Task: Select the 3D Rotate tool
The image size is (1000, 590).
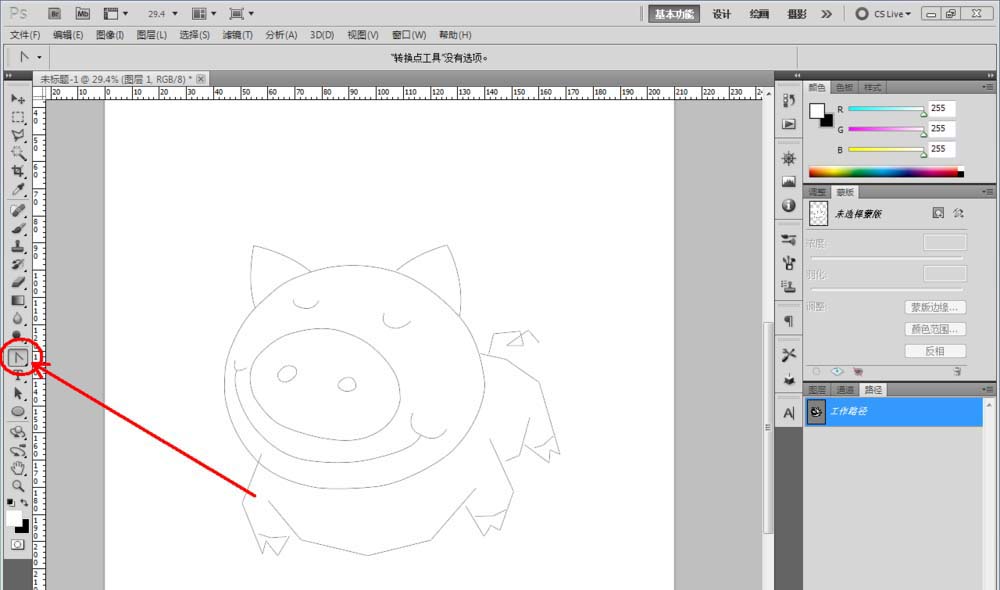Action: coord(18,432)
